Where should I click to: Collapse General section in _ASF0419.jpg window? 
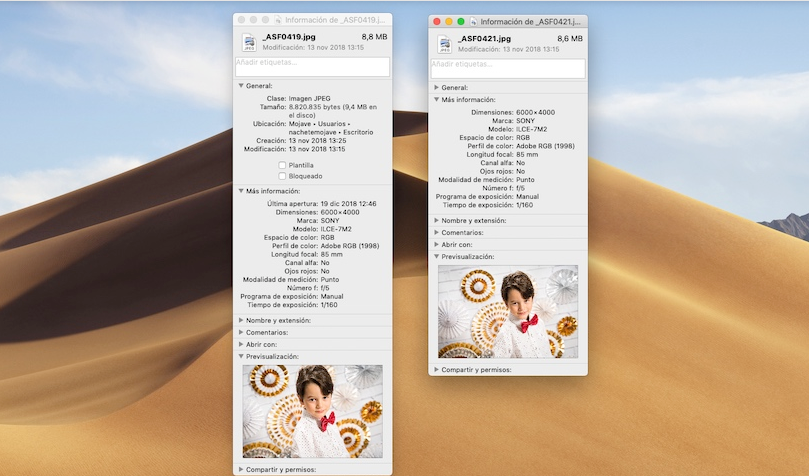click(241, 86)
